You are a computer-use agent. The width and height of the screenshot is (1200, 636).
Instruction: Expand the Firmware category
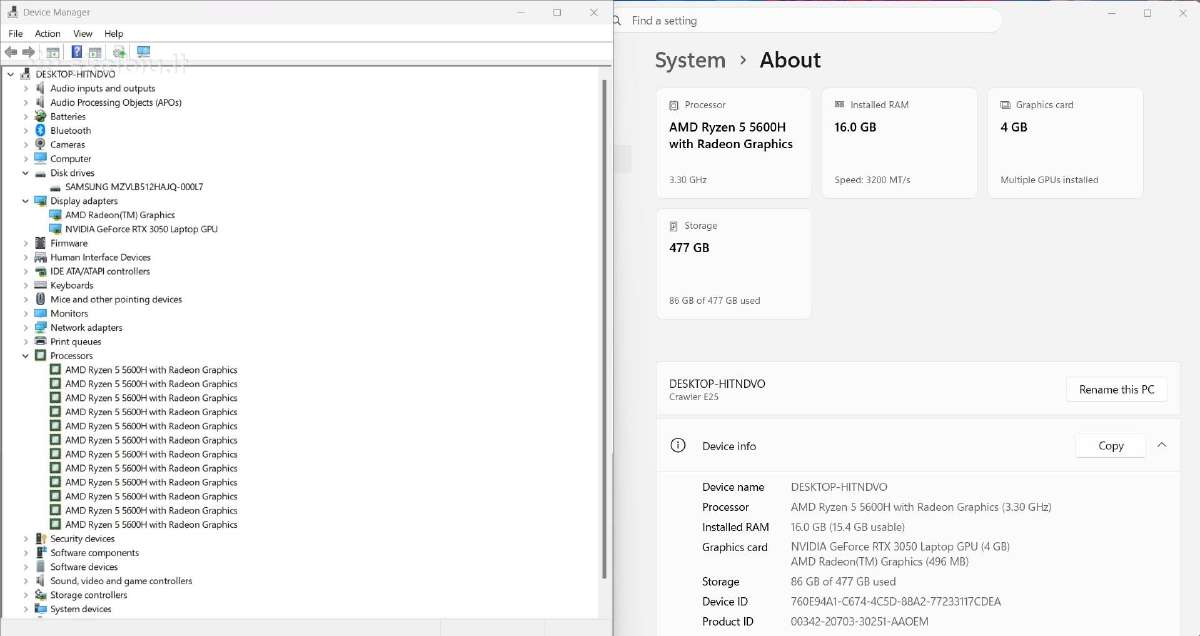click(26, 243)
